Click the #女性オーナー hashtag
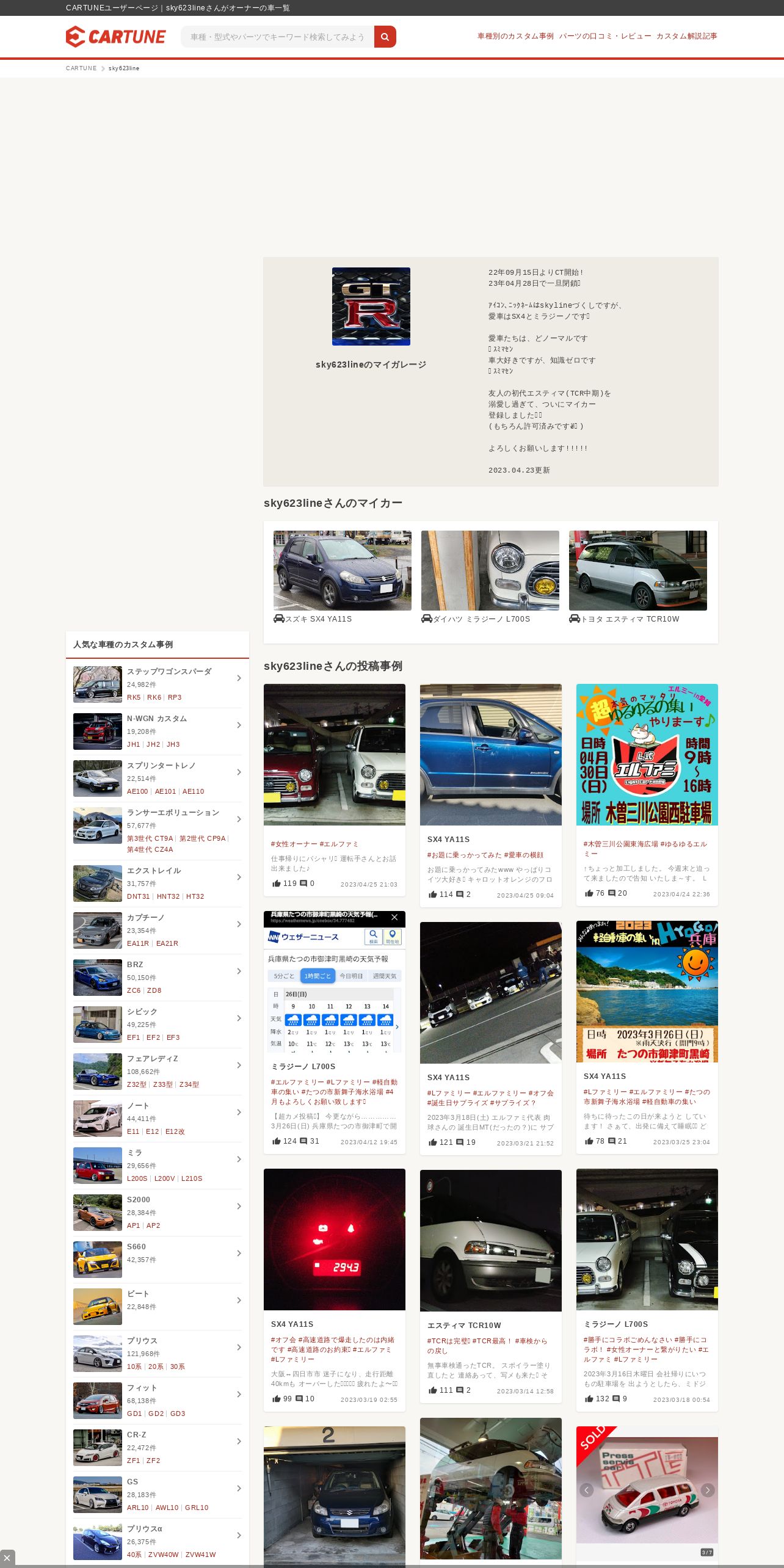784x1568 pixels. coord(294,844)
